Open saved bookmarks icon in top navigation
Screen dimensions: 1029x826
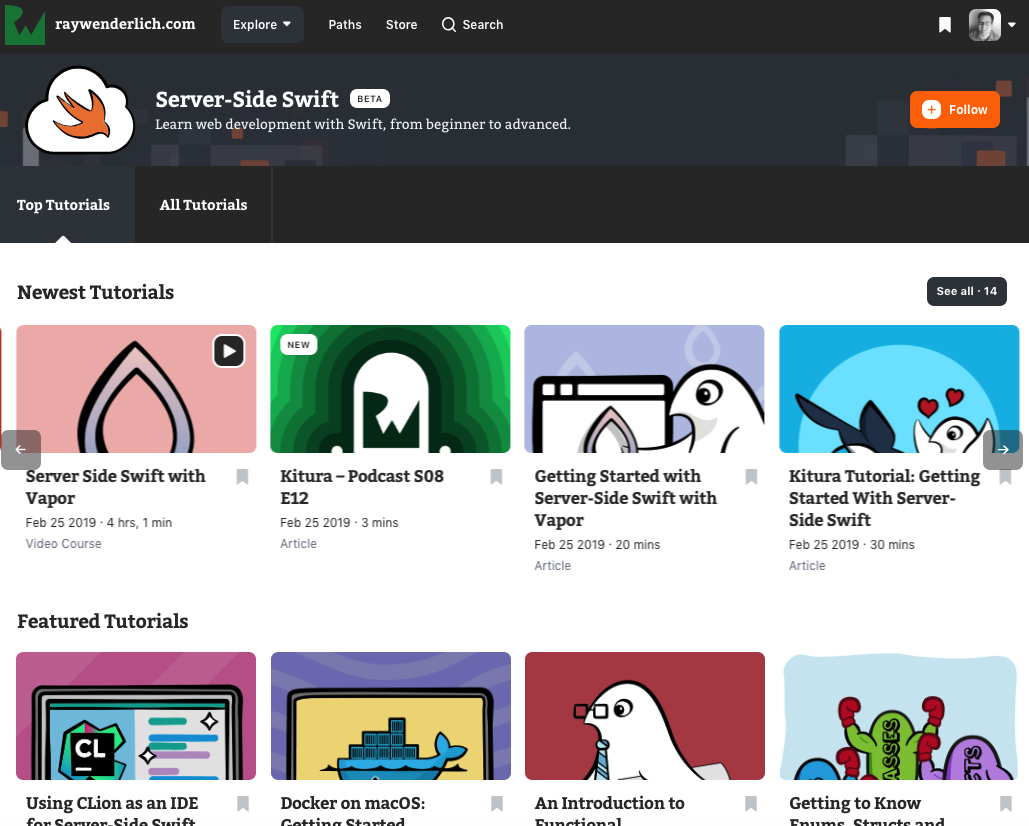click(944, 25)
